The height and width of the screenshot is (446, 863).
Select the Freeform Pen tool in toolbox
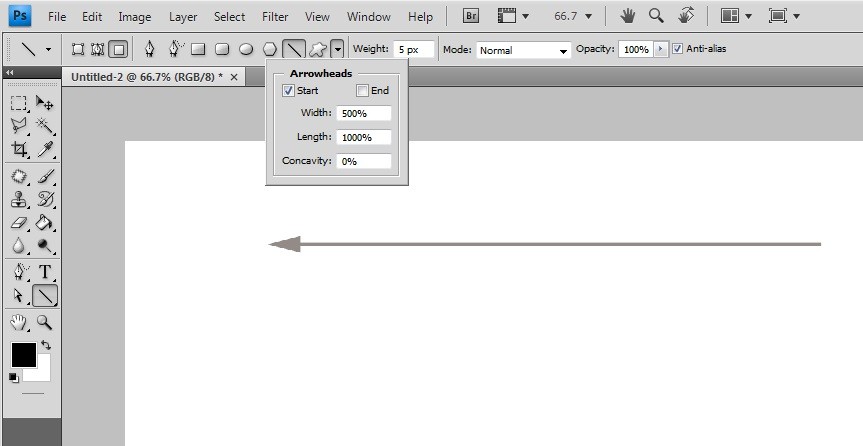click(20, 272)
